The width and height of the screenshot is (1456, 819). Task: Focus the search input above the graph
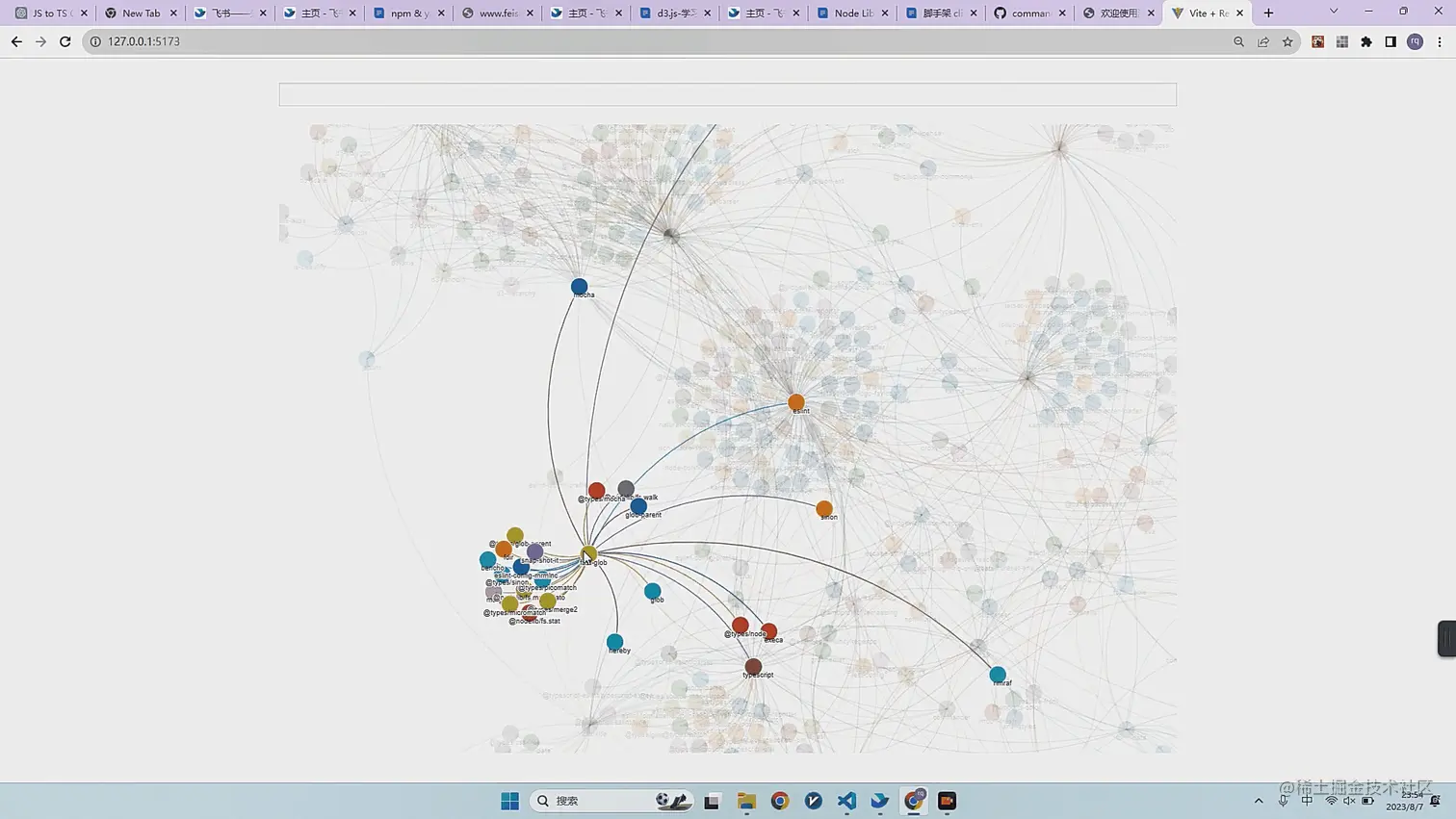click(x=728, y=94)
